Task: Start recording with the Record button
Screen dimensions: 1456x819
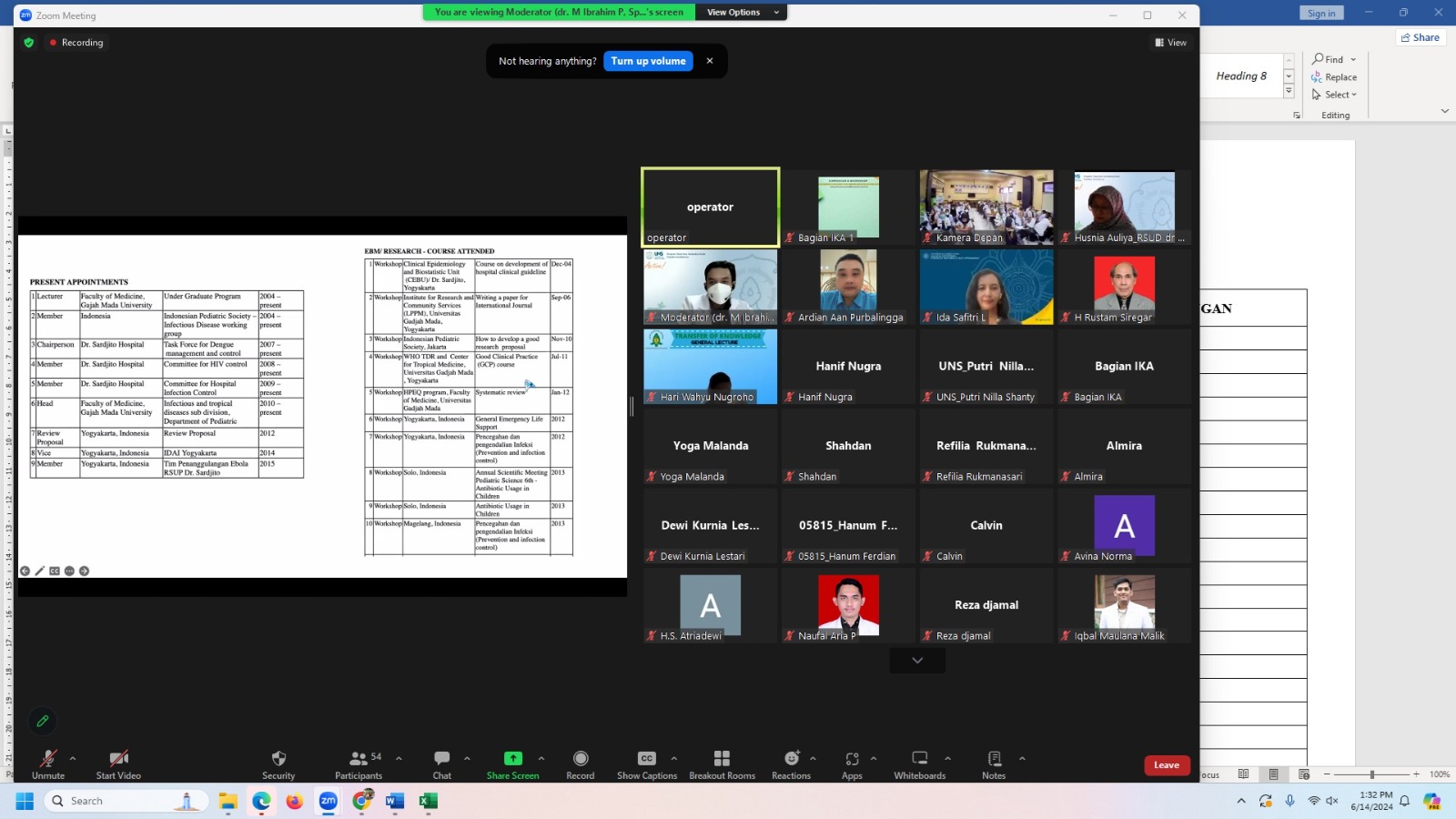Action: click(581, 763)
